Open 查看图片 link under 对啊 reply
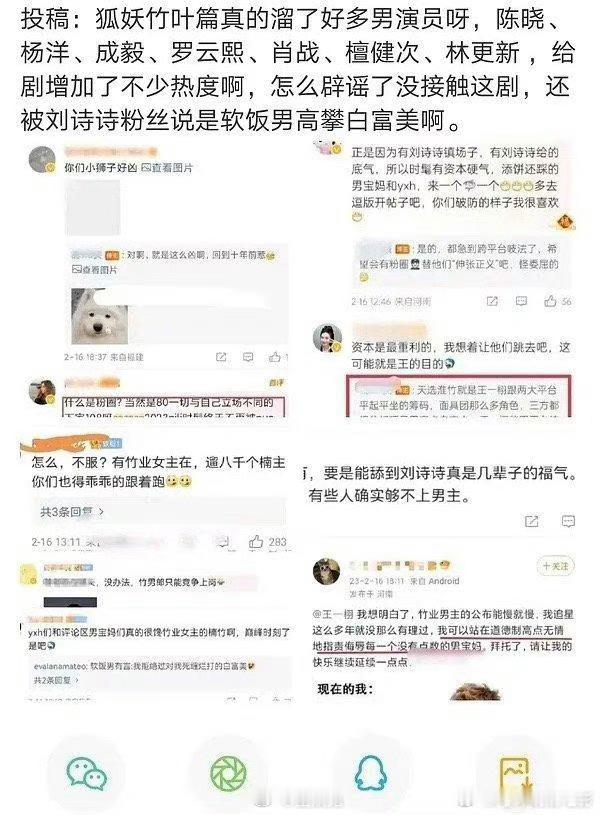The image size is (600, 815). (x=95, y=269)
